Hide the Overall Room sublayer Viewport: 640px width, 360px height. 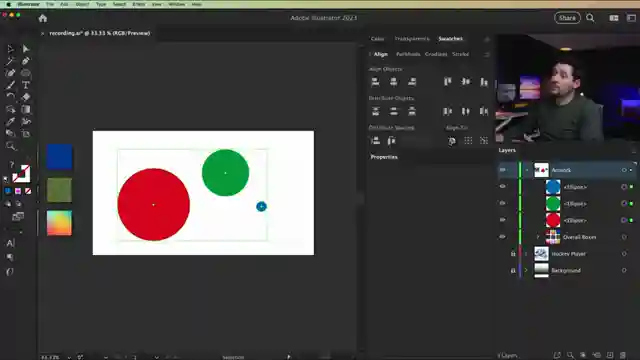(502, 237)
